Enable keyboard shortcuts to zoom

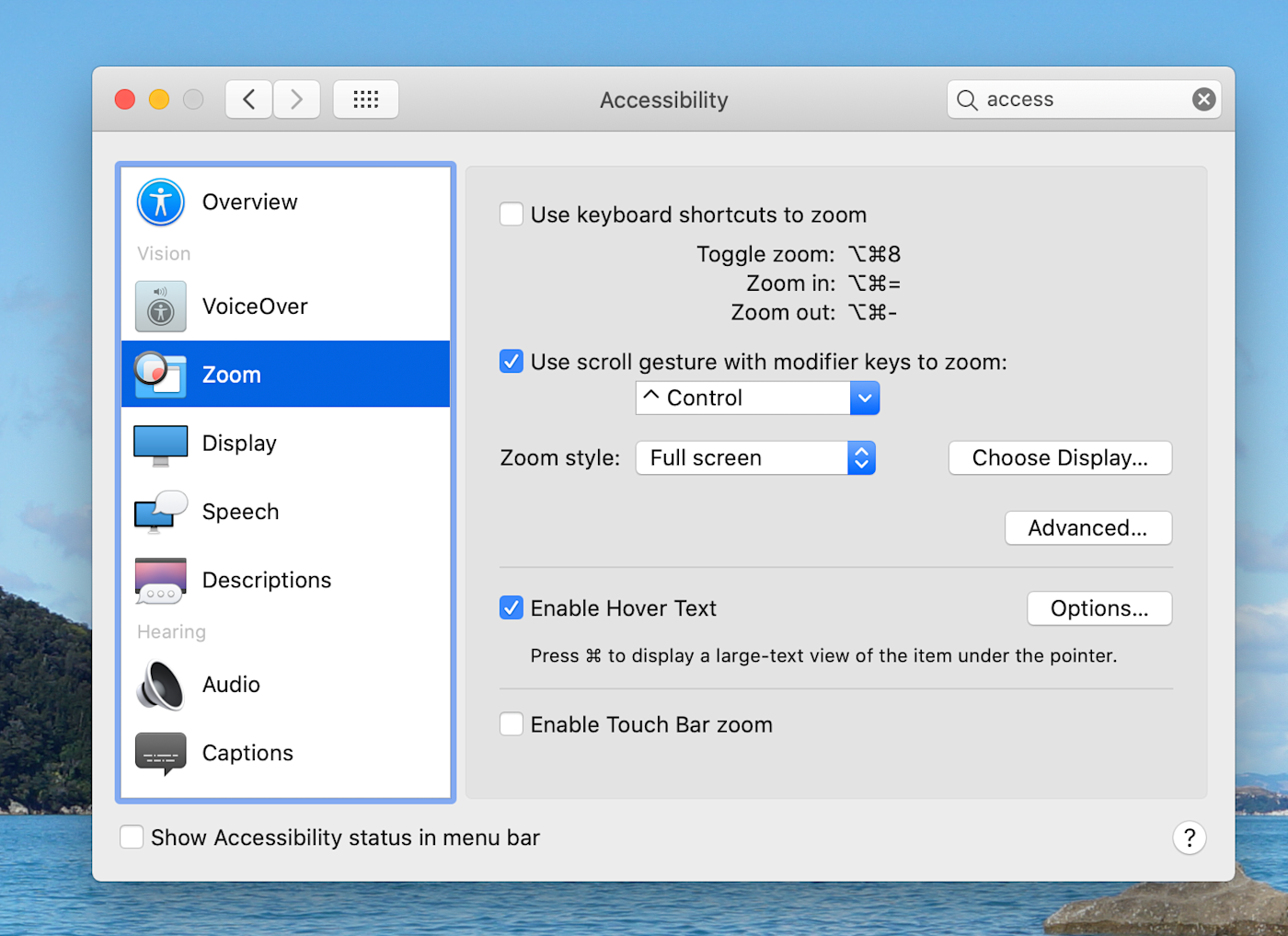pyautogui.click(x=512, y=214)
